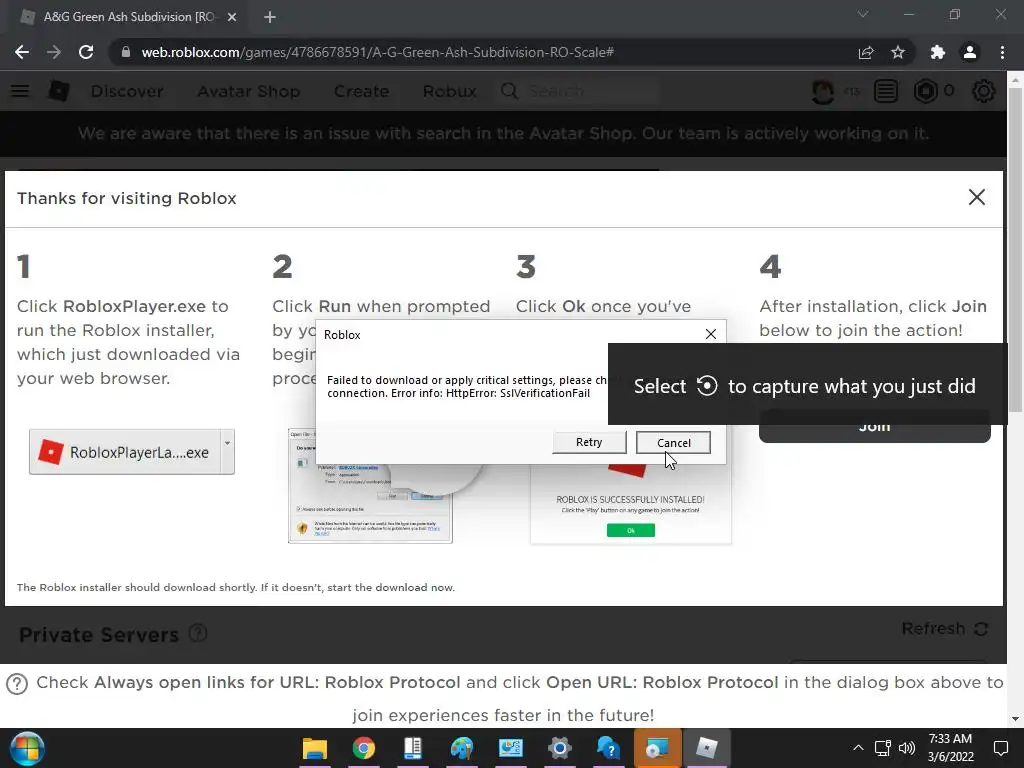The image size is (1024, 768).
Task: Click the URL address bar text
Action: pyautogui.click(x=377, y=52)
